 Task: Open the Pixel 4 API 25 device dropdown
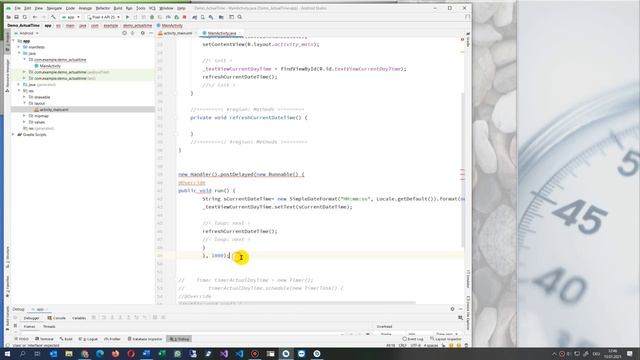click(x=104, y=17)
